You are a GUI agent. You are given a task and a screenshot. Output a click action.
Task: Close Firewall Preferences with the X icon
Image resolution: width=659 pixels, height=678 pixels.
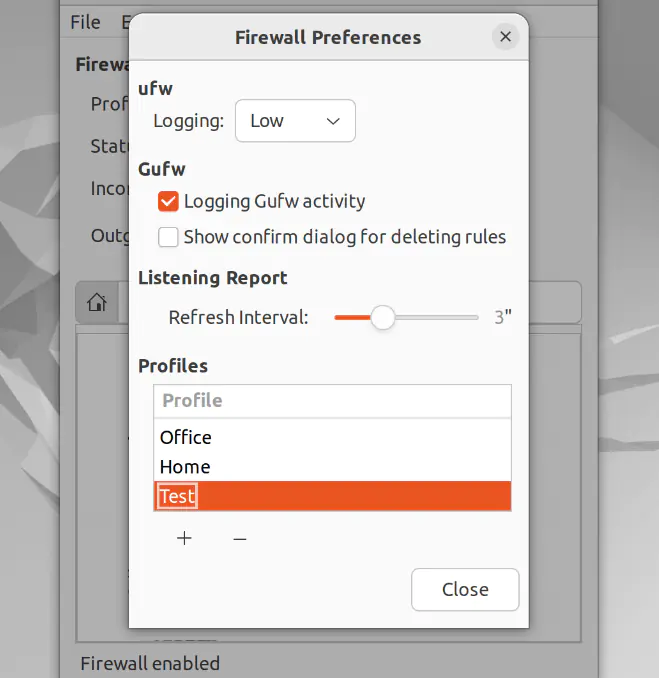tap(505, 38)
